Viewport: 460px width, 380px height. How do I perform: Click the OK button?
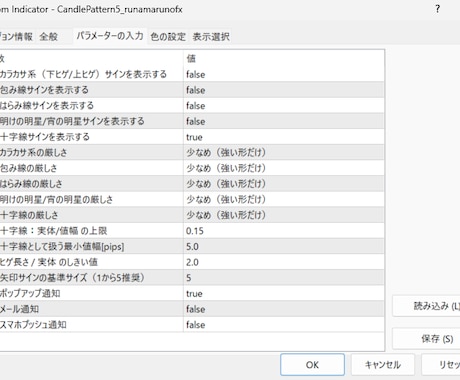[x=312, y=365]
